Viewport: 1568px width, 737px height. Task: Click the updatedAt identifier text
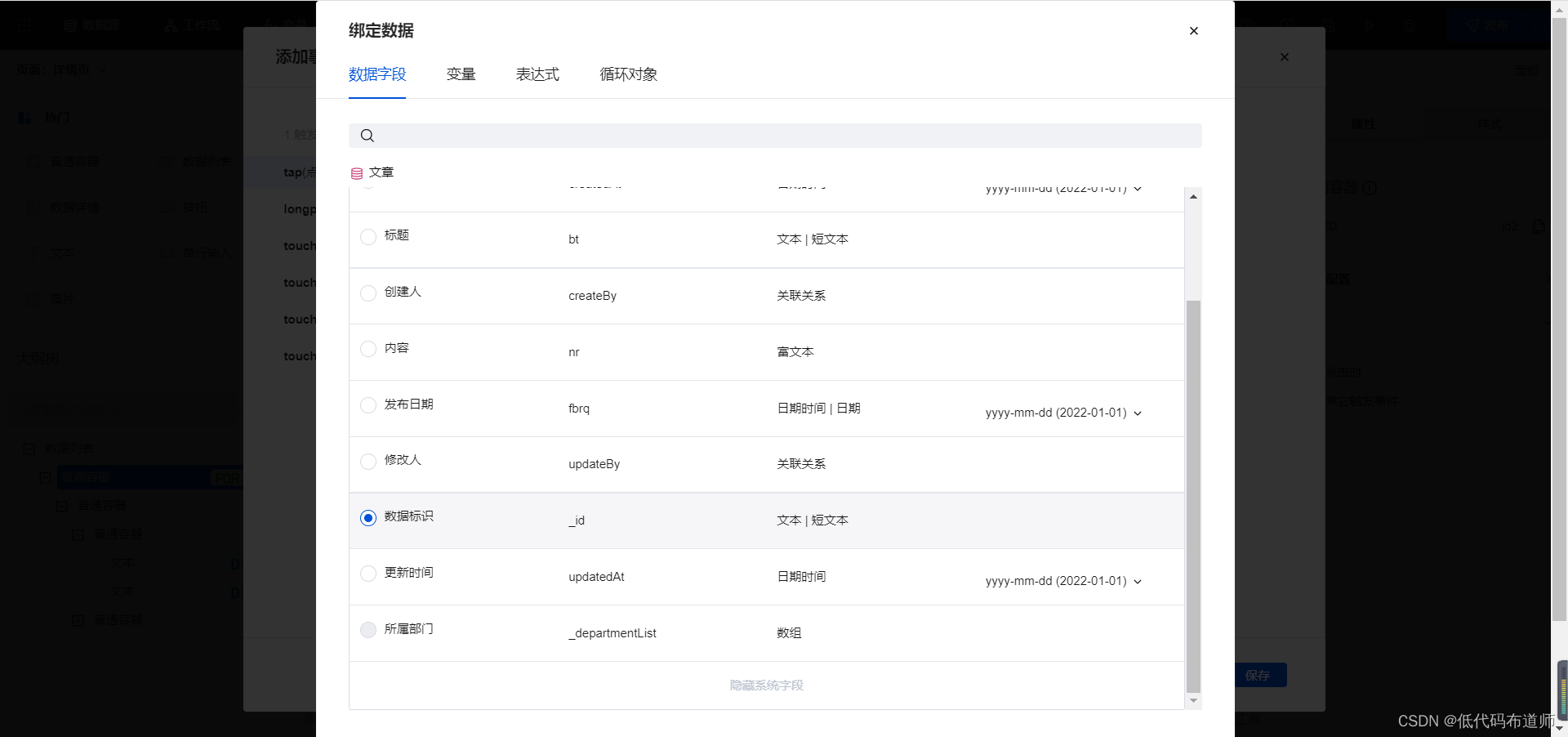tap(597, 577)
